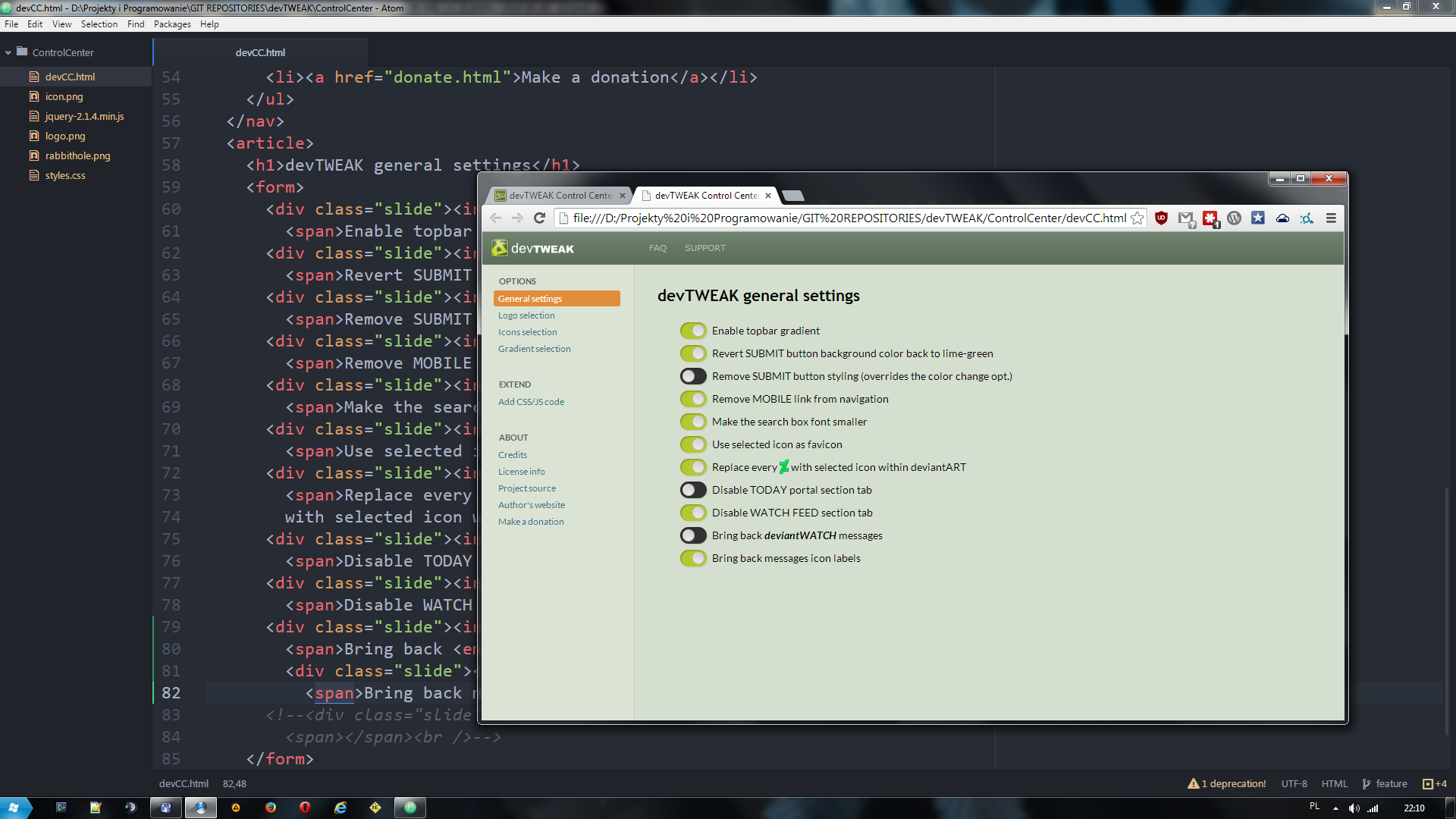
Task: Open the git branch feature indicator
Action: [1385, 784]
